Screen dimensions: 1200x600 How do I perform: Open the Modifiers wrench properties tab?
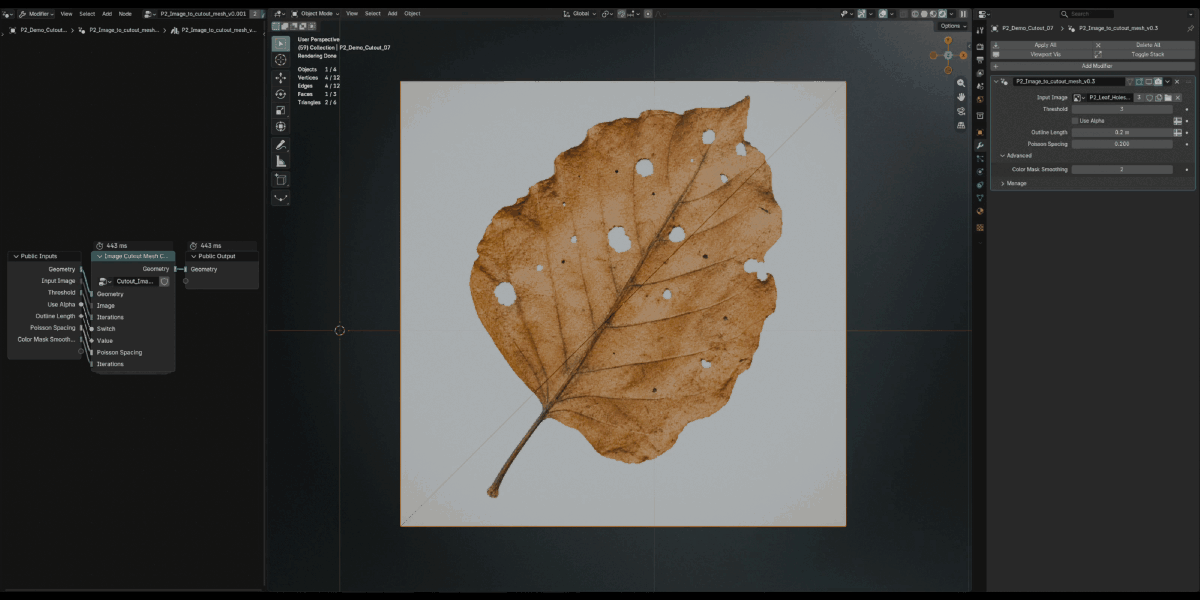point(979,145)
